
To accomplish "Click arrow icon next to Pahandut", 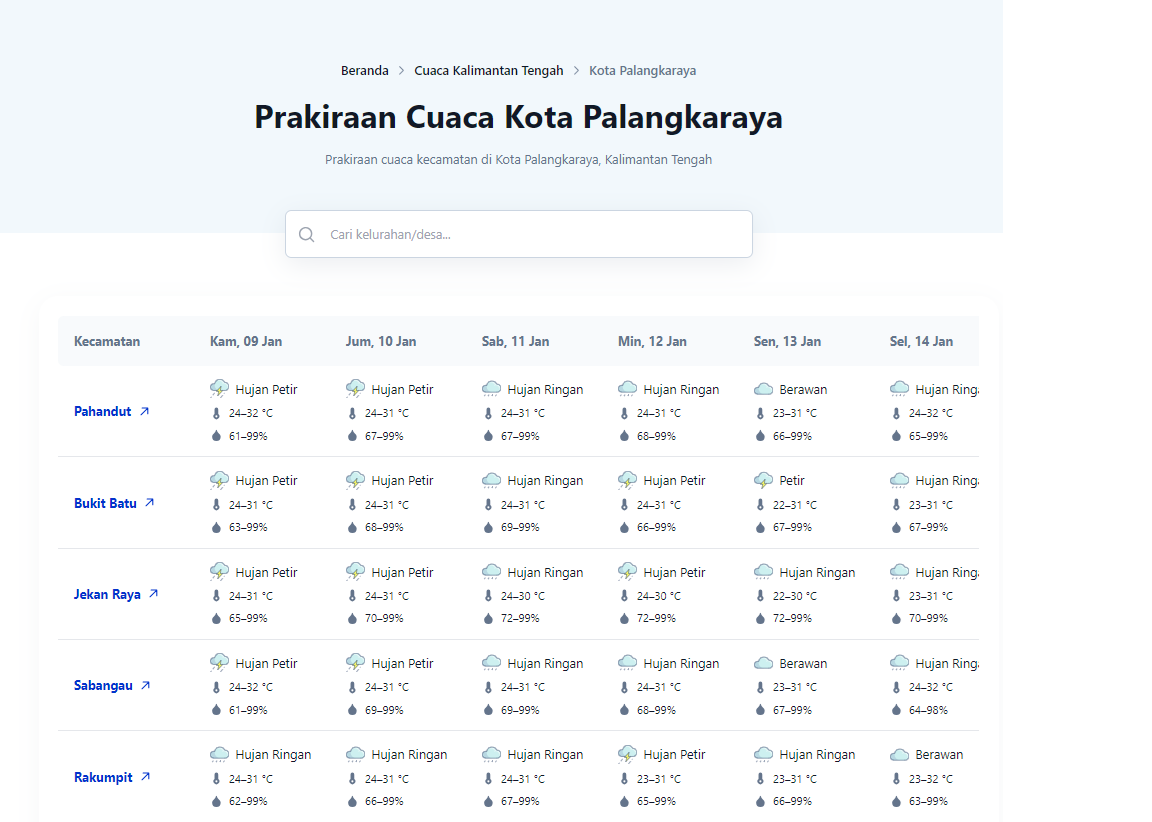I will (145, 411).
